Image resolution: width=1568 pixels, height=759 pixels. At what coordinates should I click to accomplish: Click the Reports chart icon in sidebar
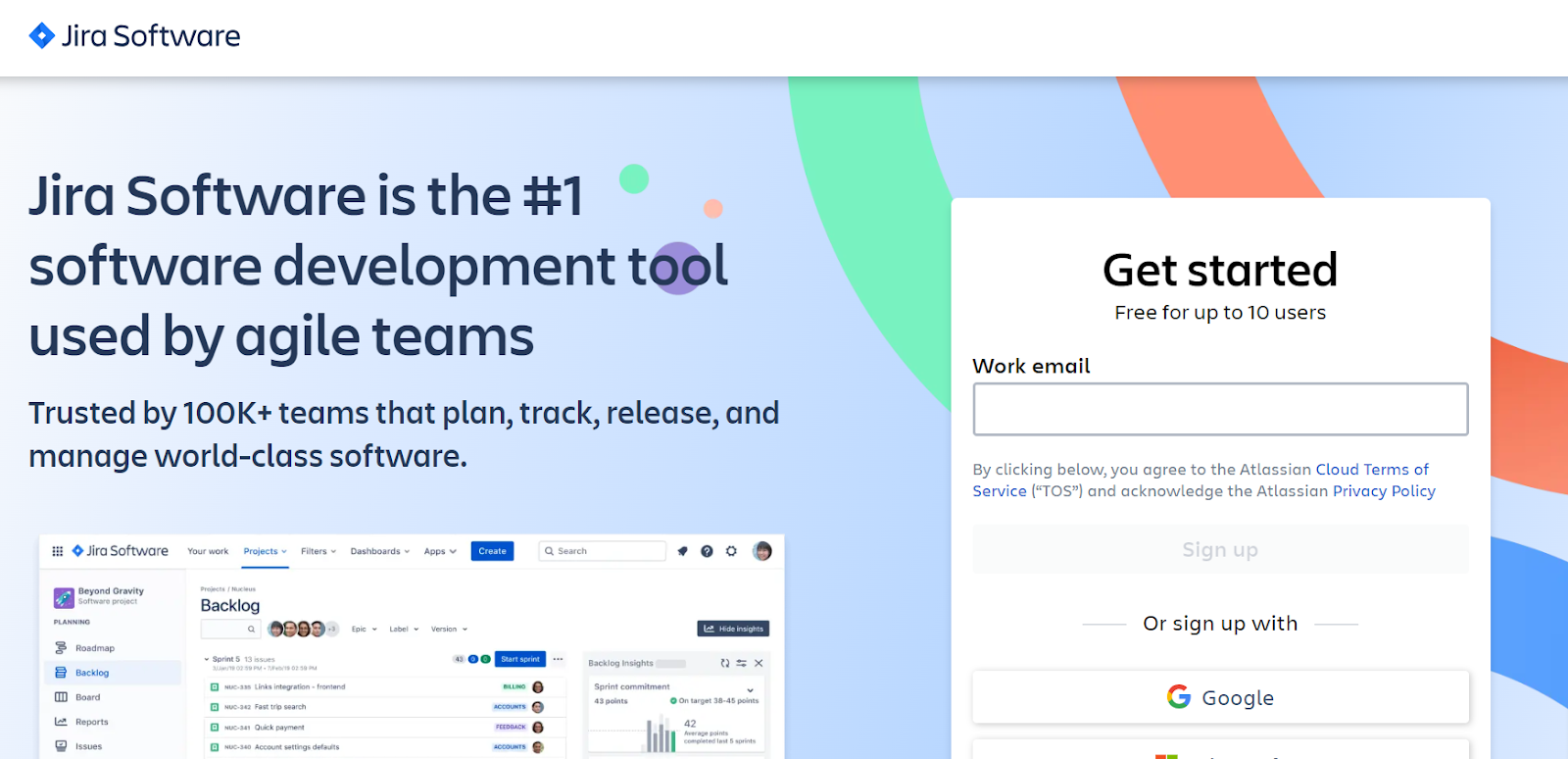pos(61,722)
